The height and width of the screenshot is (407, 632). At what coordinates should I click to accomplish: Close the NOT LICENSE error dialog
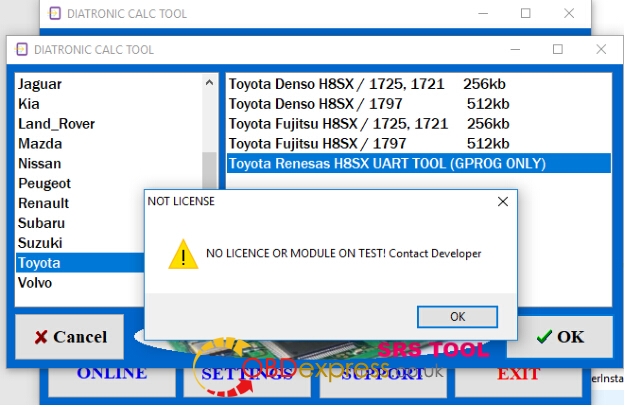(502, 201)
